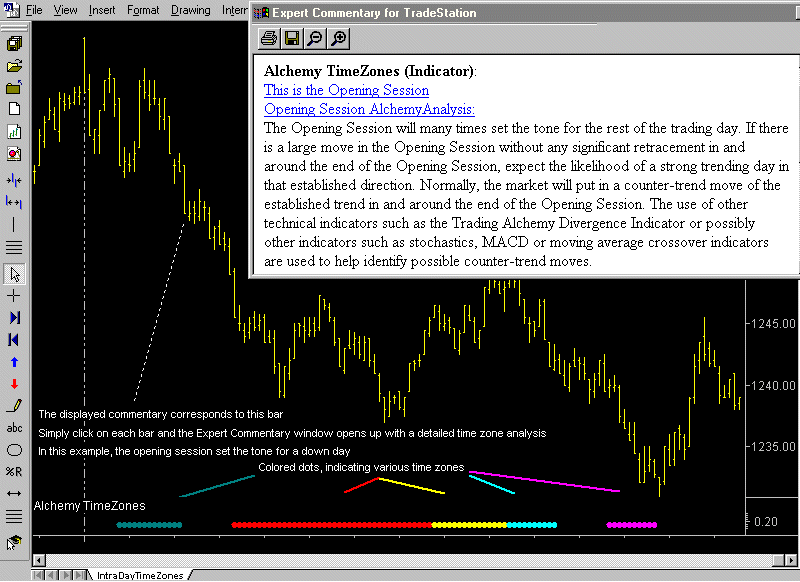Image resolution: width=800 pixels, height=582 pixels.
Task: Click the 'Alchemy TimeZones (Indicator)' heading
Action: 370,71
